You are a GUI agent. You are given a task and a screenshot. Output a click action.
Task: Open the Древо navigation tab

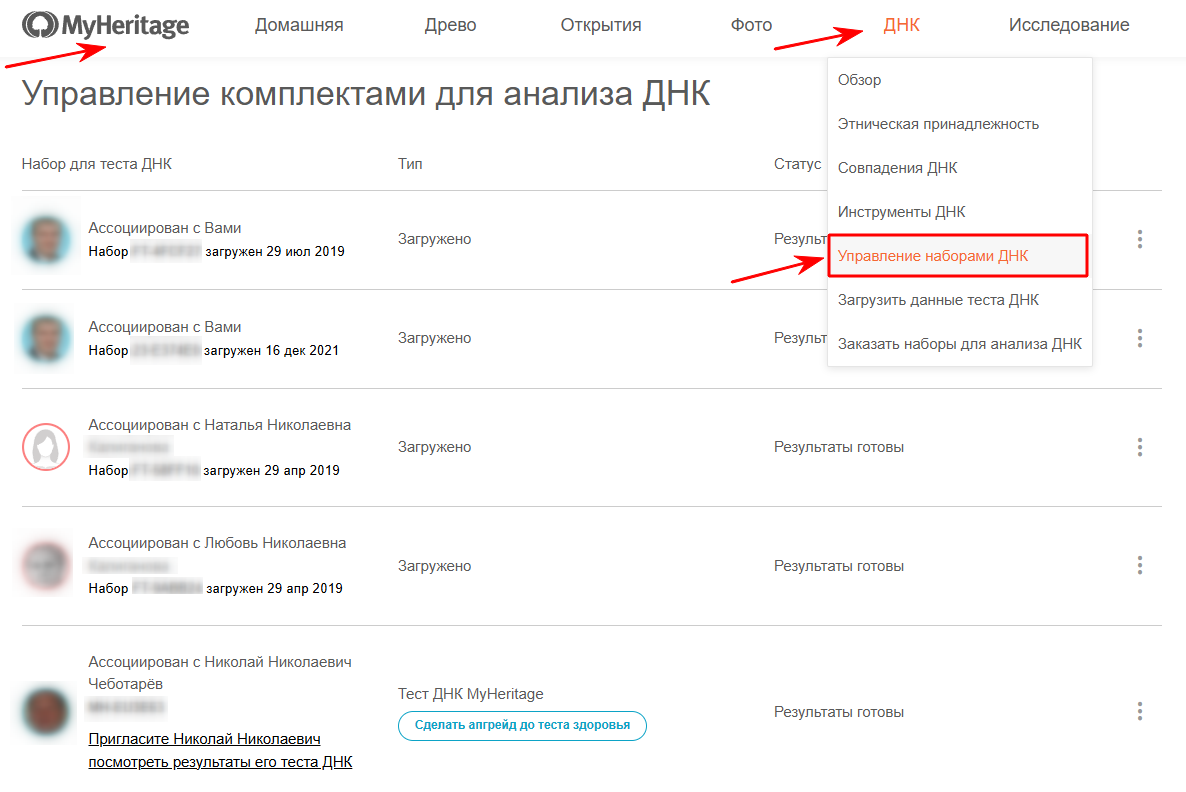(450, 25)
